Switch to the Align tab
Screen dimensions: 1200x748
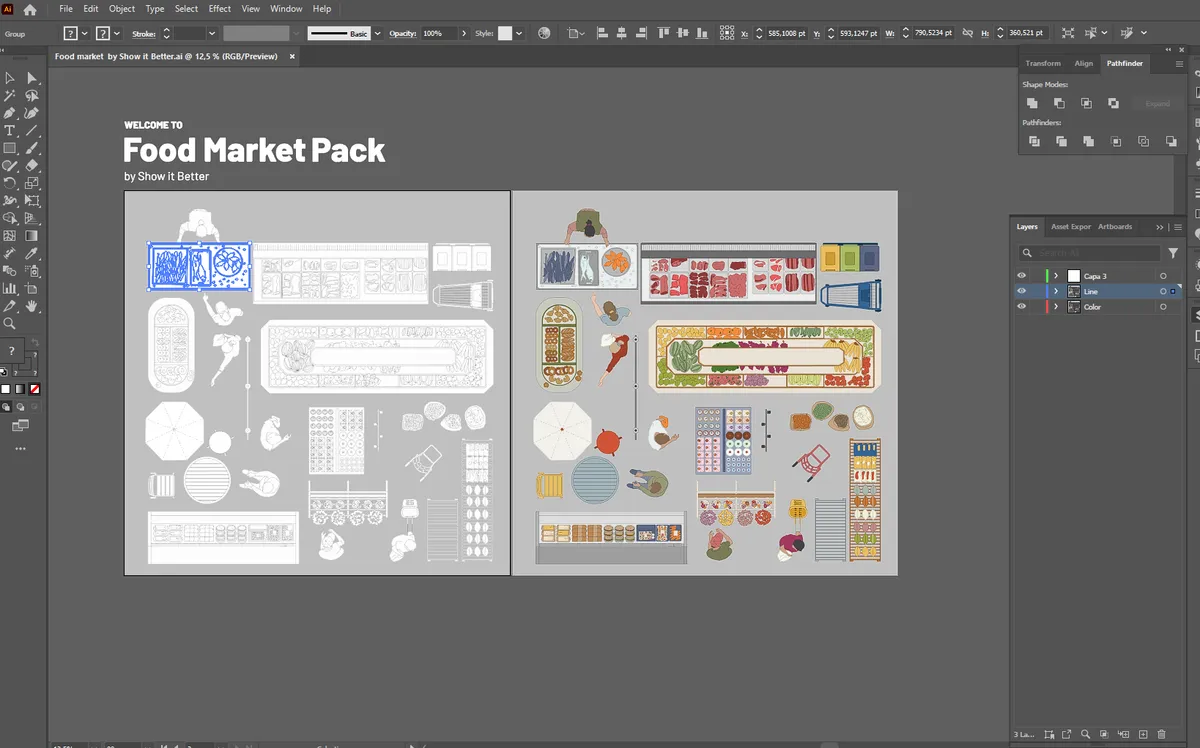pyautogui.click(x=1084, y=64)
